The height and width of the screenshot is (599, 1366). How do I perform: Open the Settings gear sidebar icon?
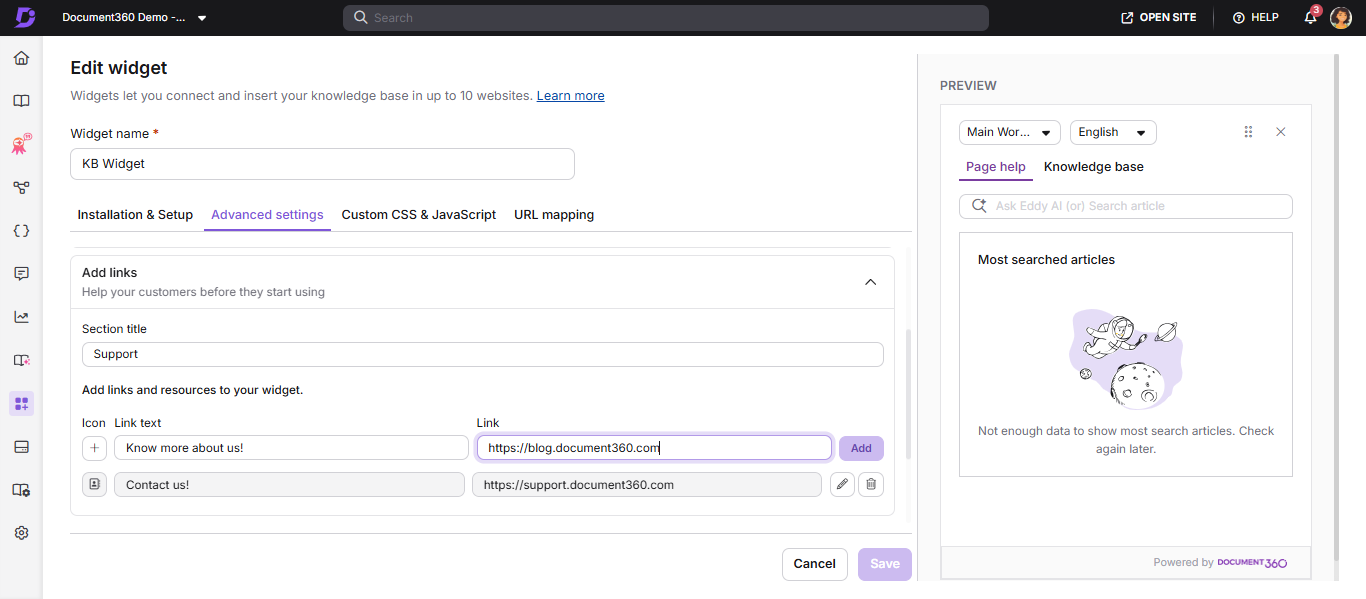(x=21, y=533)
